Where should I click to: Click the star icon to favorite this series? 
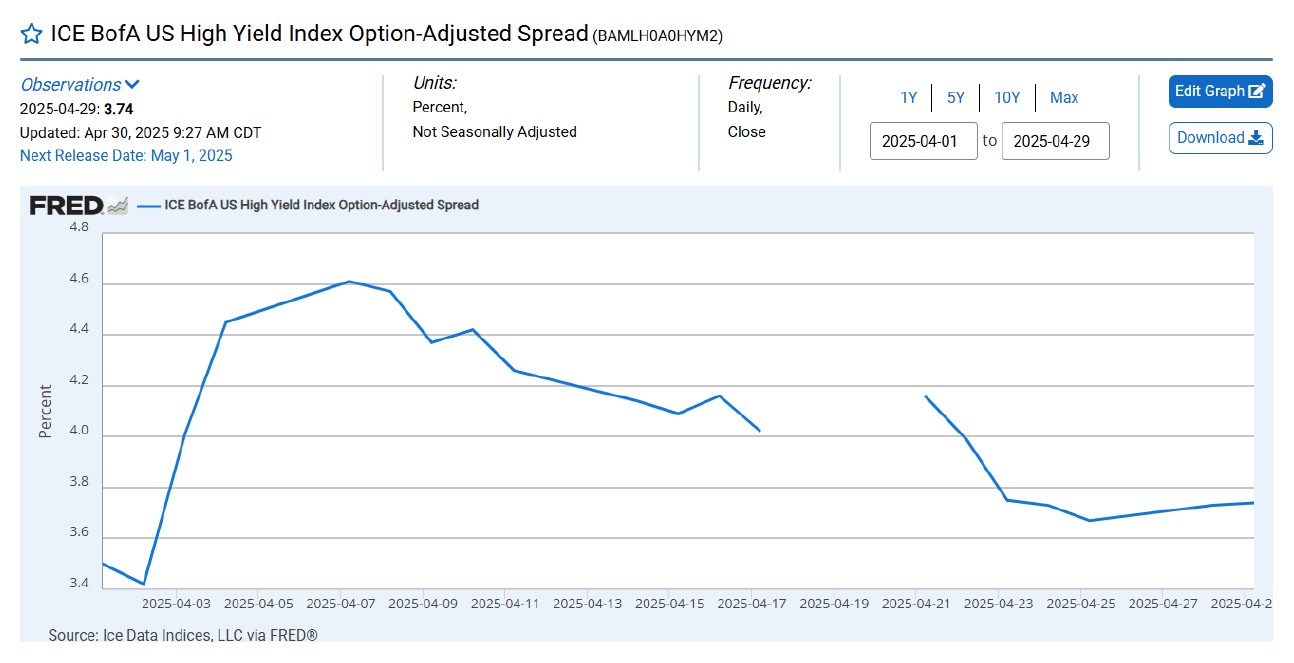coord(31,34)
